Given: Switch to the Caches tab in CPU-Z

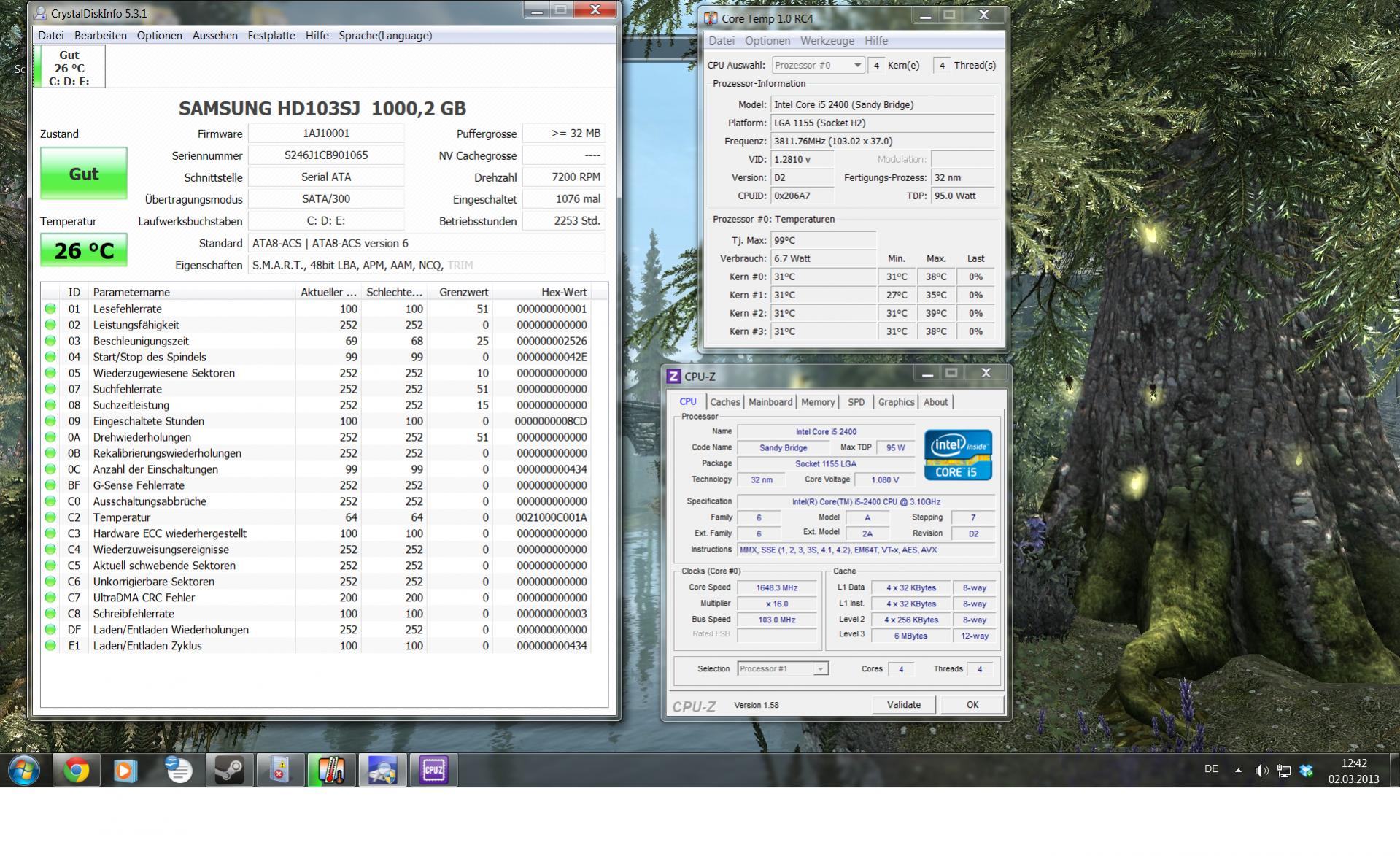Looking at the screenshot, I should pos(725,402).
